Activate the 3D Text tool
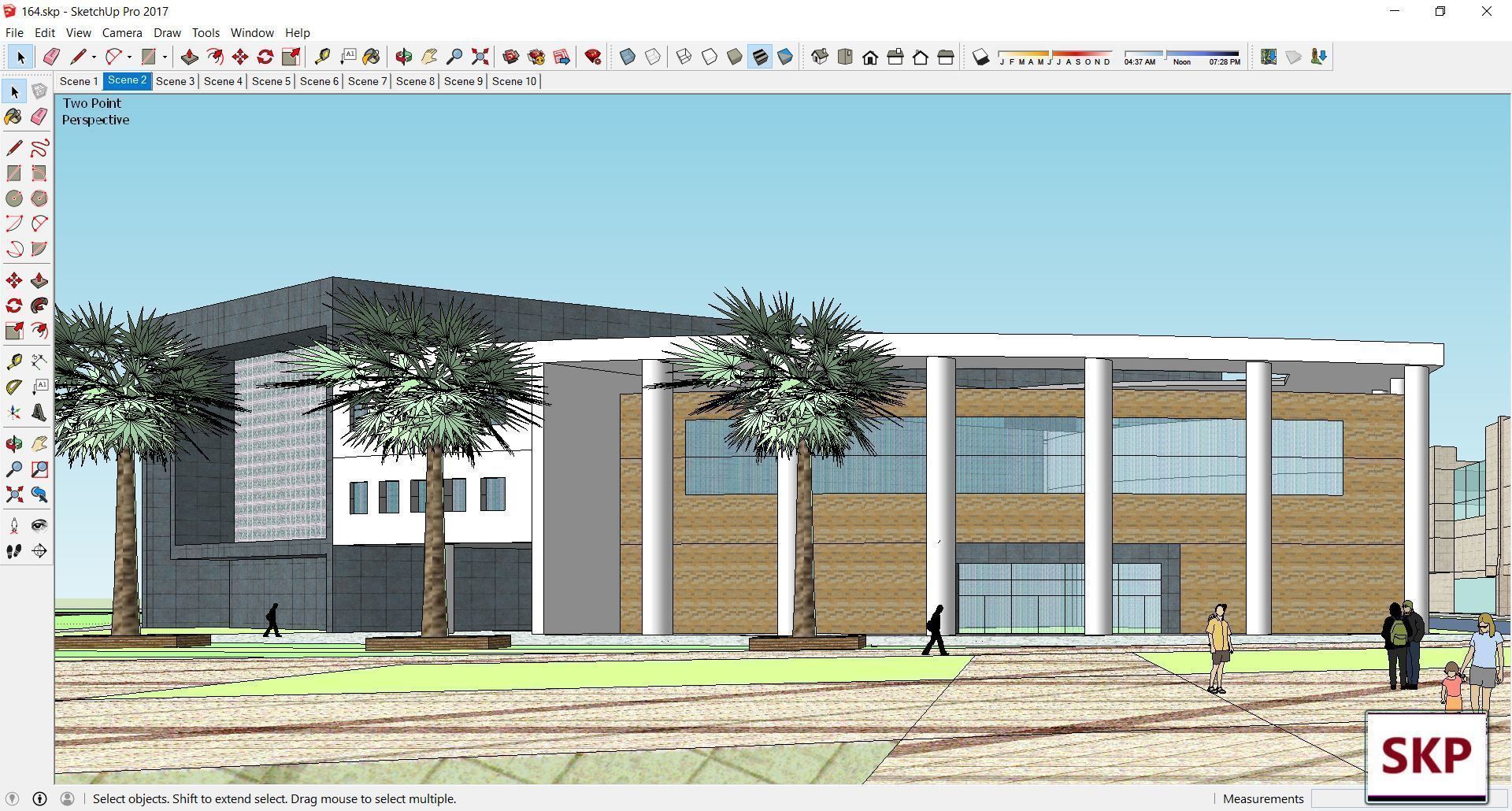This screenshot has height=811, width=1512. [39, 413]
